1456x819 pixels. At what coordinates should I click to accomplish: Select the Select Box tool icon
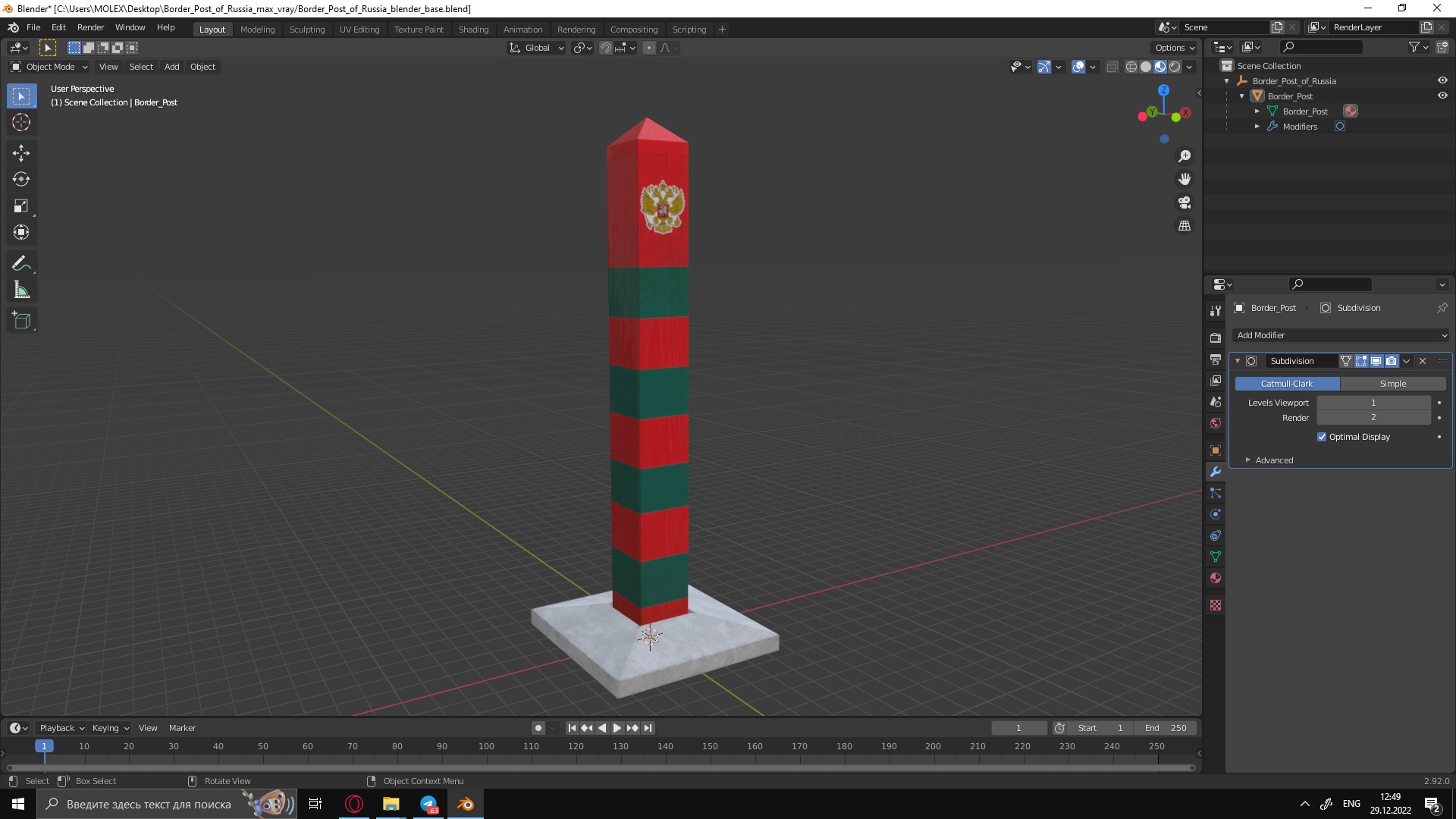(21, 96)
